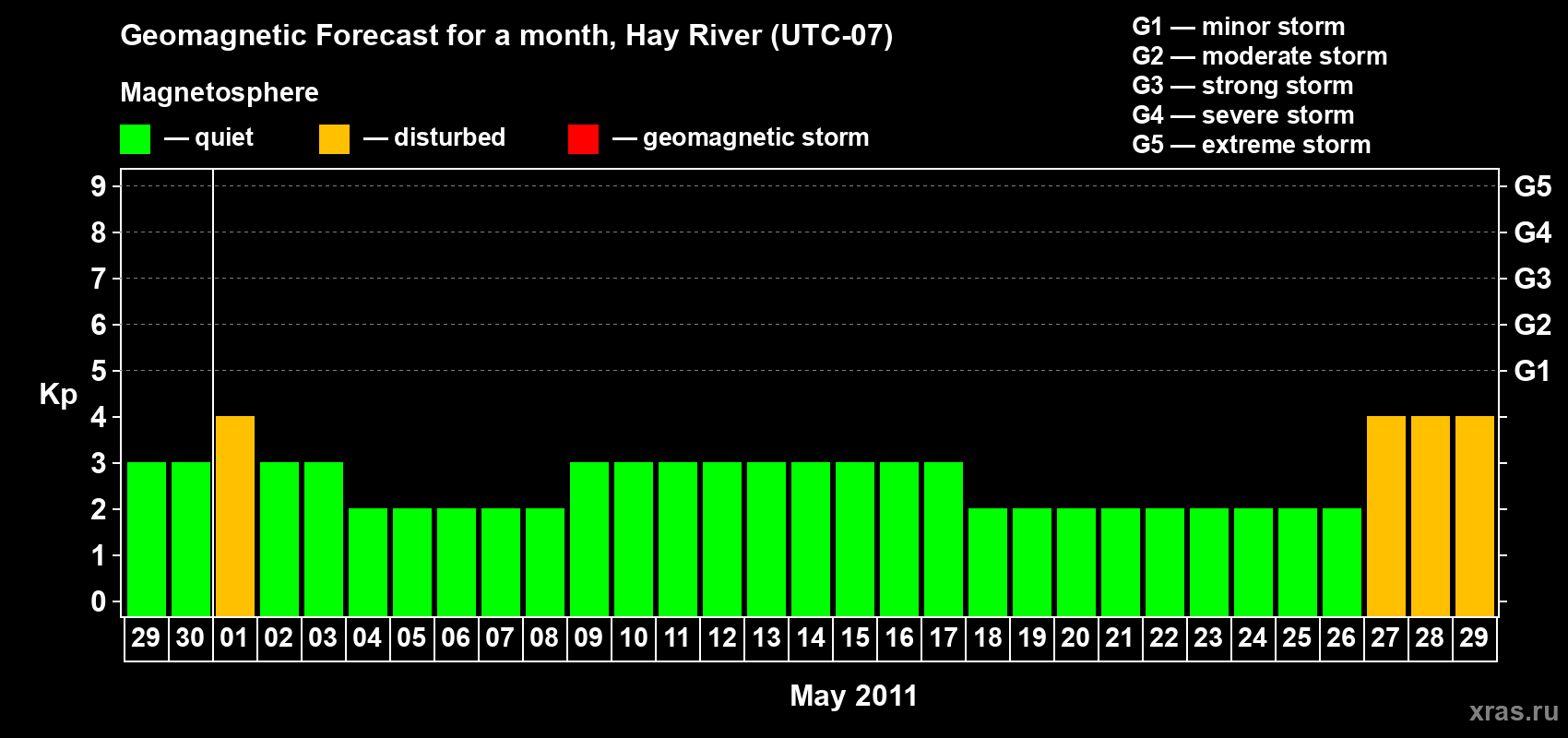Click the date label 08 on the axis
The height and width of the screenshot is (738, 1568).
click(x=544, y=637)
